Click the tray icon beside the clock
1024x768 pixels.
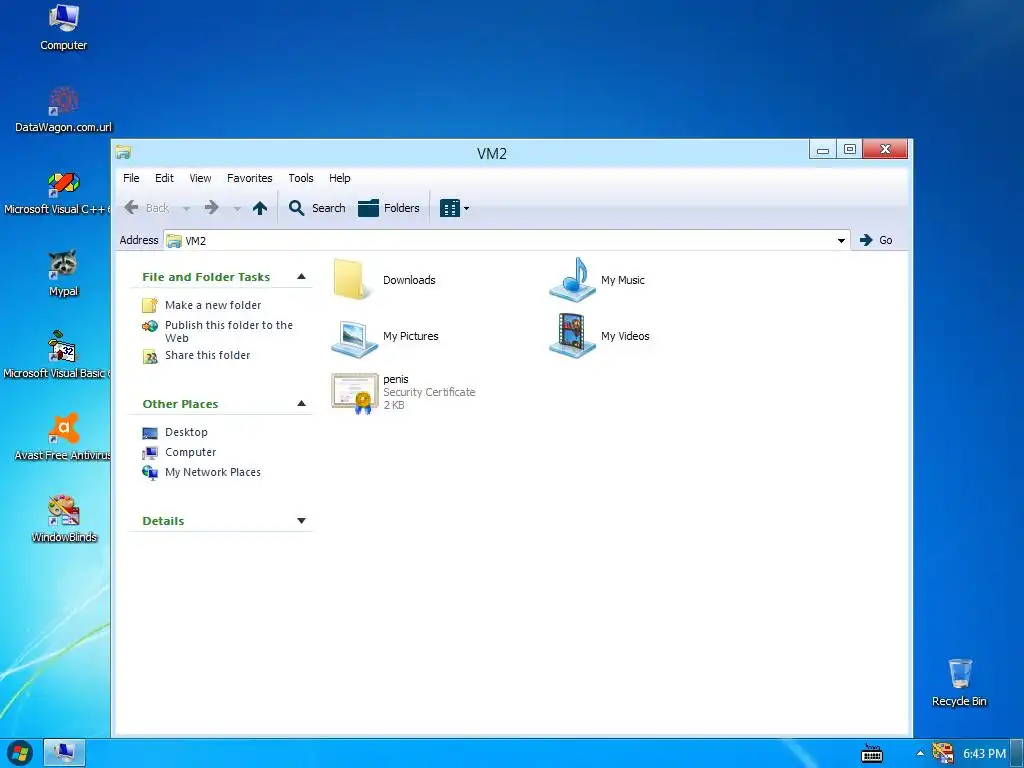click(x=942, y=753)
